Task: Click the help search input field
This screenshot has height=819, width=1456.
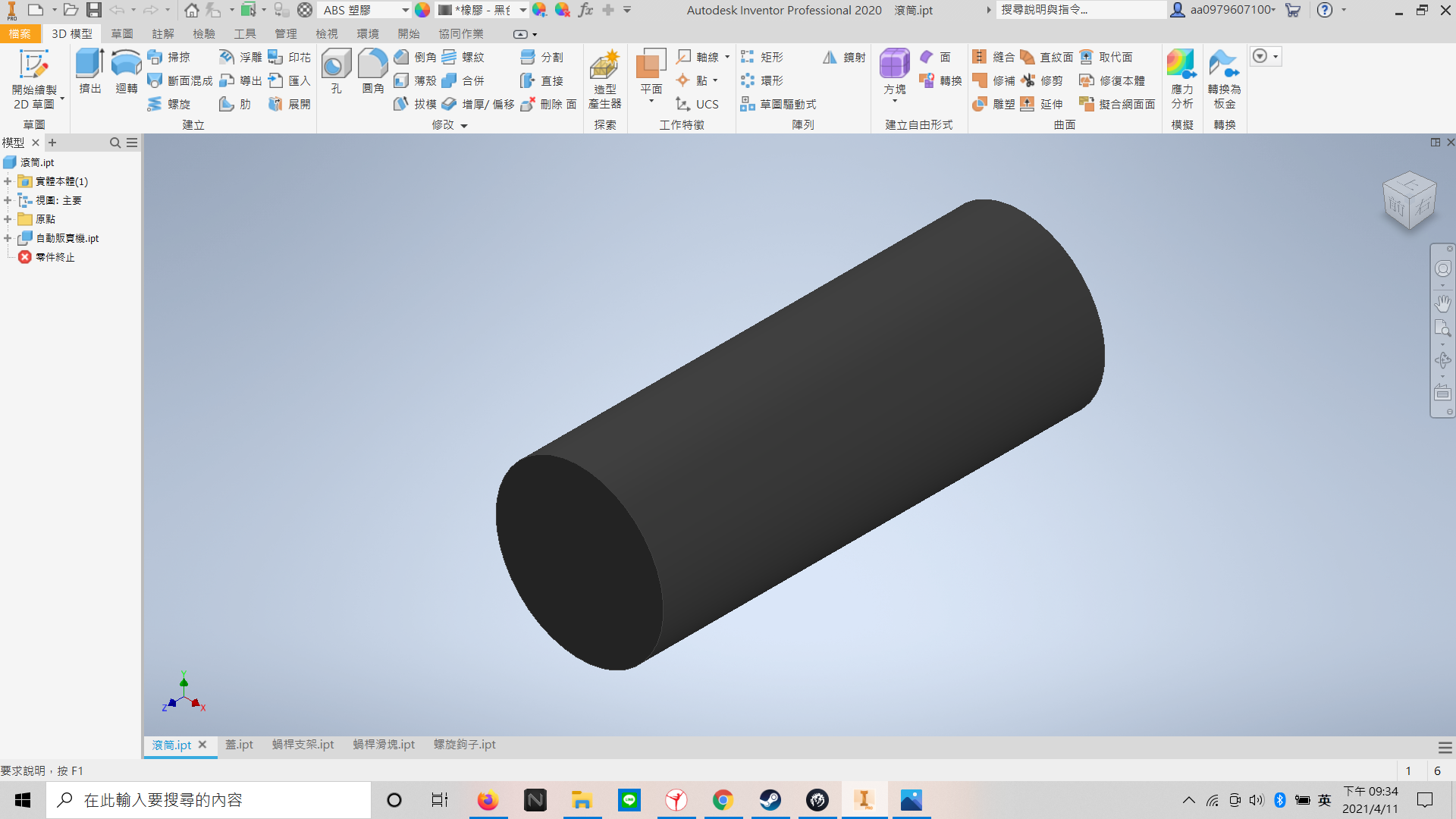Action: 1081,10
